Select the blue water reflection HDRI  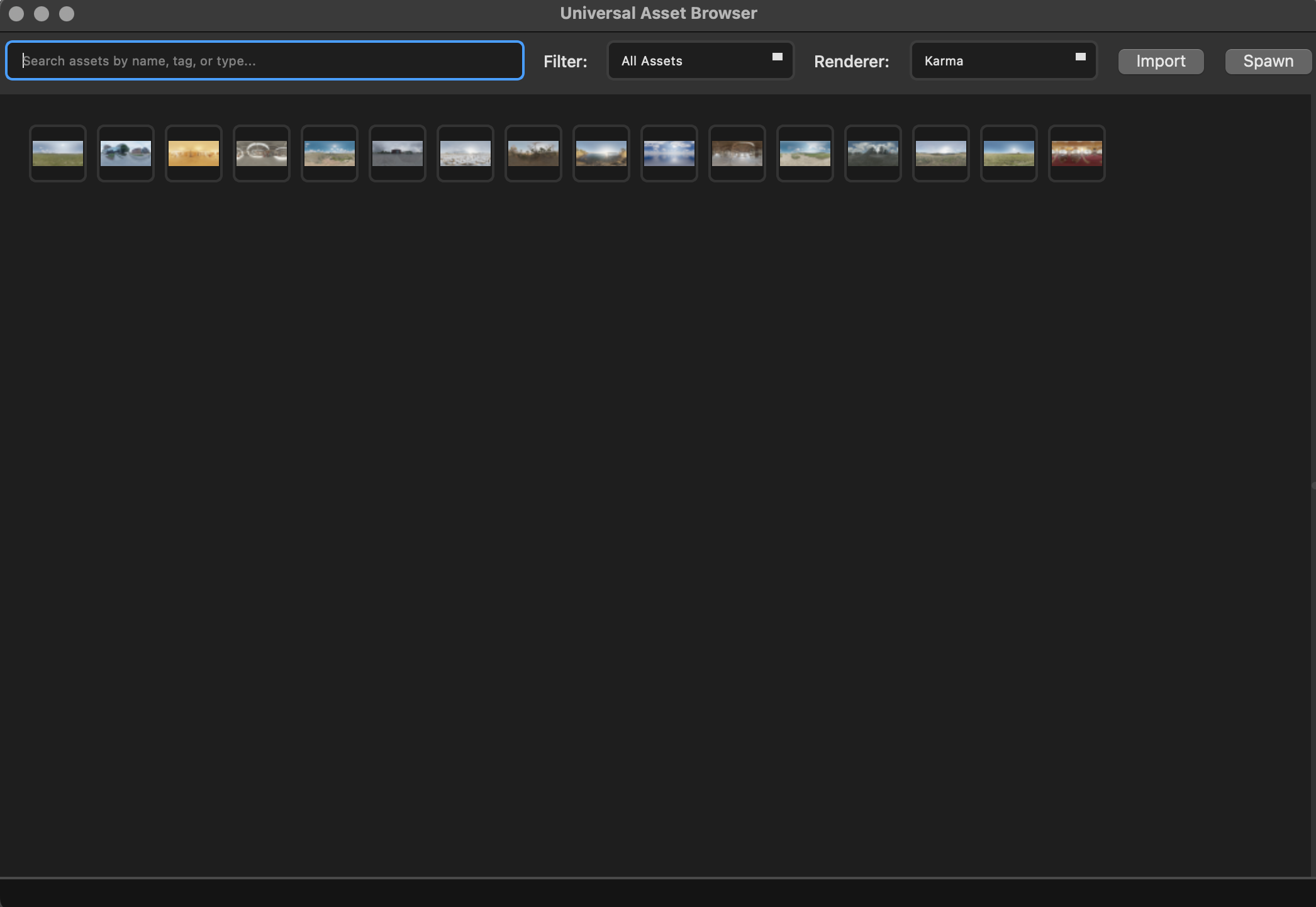669,153
